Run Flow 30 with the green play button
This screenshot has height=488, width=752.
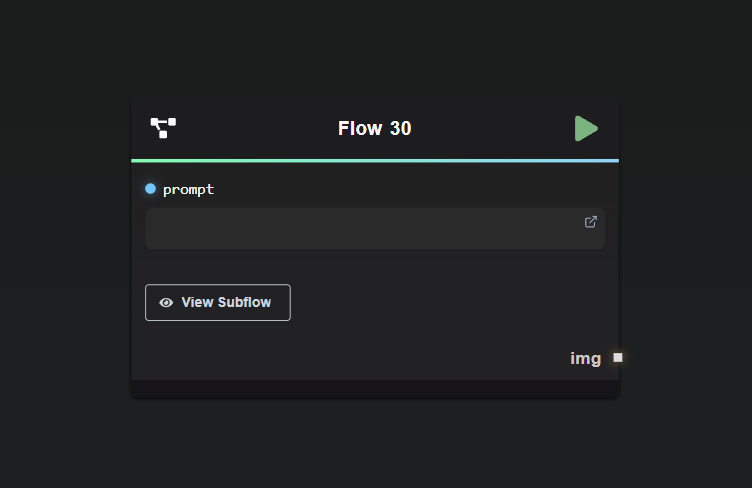click(x=586, y=128)
